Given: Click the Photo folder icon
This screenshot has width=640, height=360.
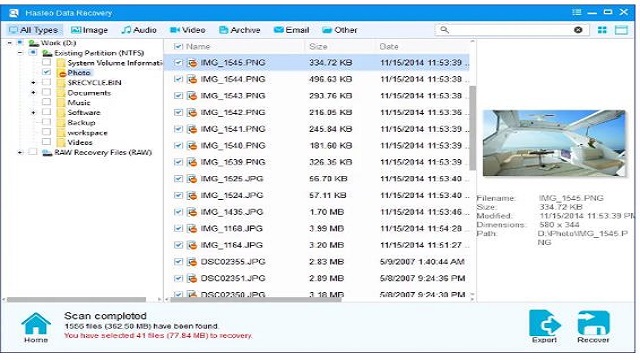Looking at the screenshot, I should [x=61, y=73].
